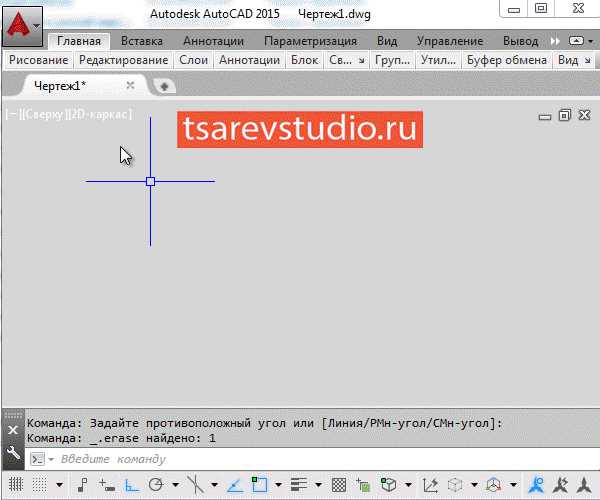
Task: Close the command line window X
Action: [x=13, y=430]
